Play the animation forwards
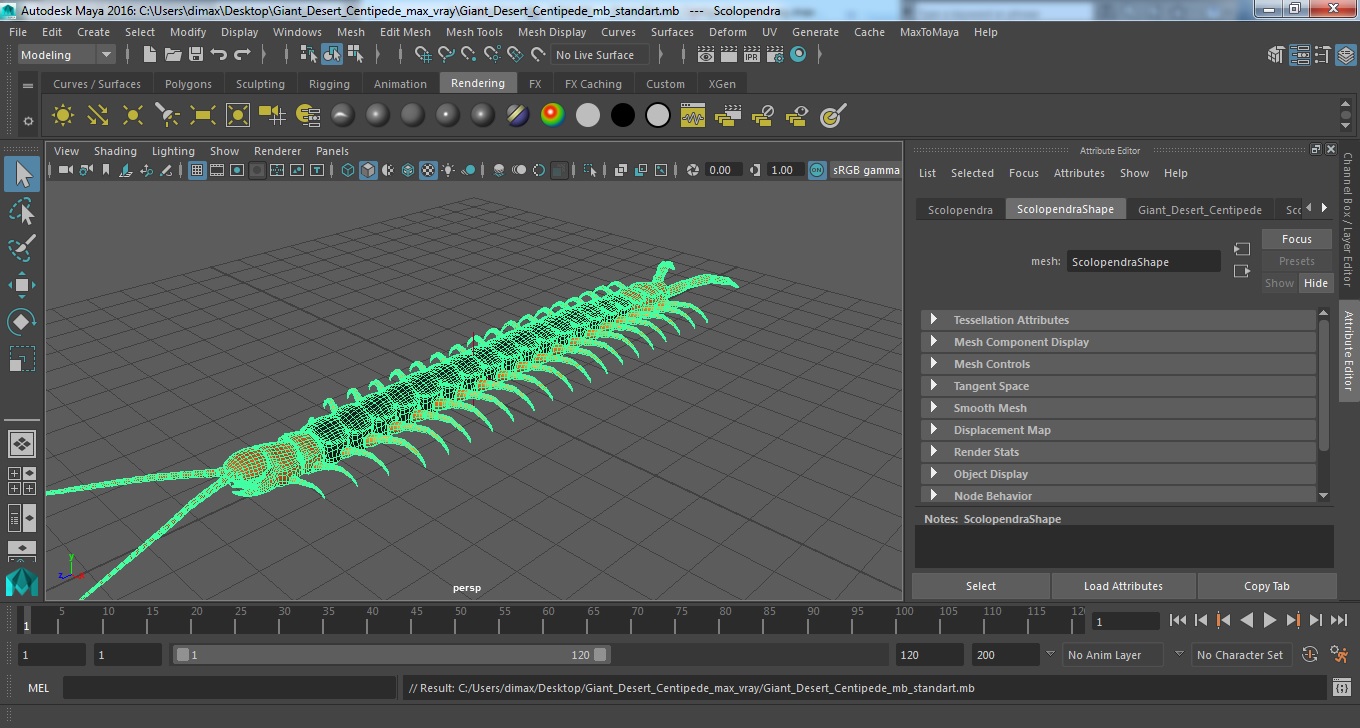 click(1269, 621)
